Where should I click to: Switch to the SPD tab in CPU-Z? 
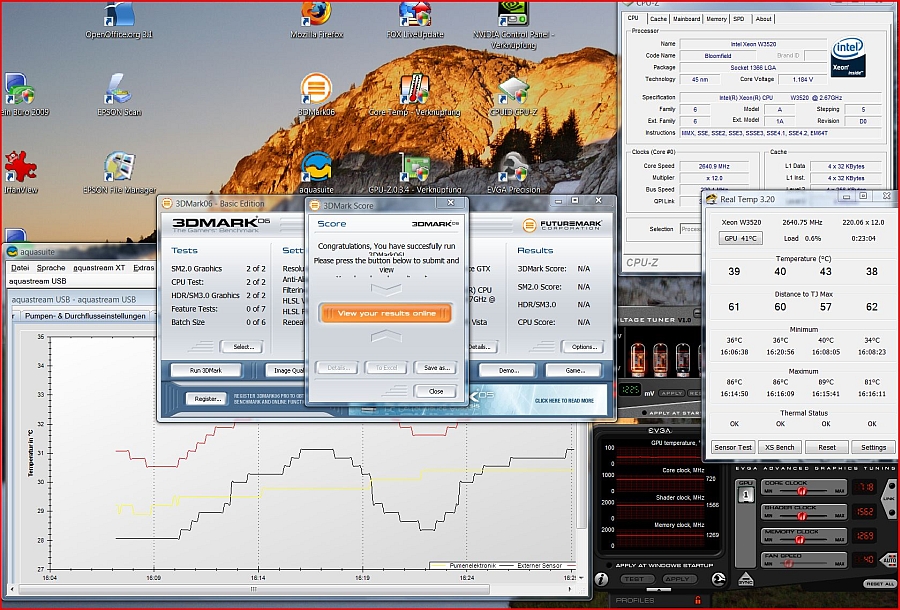[x=739, y=19]
